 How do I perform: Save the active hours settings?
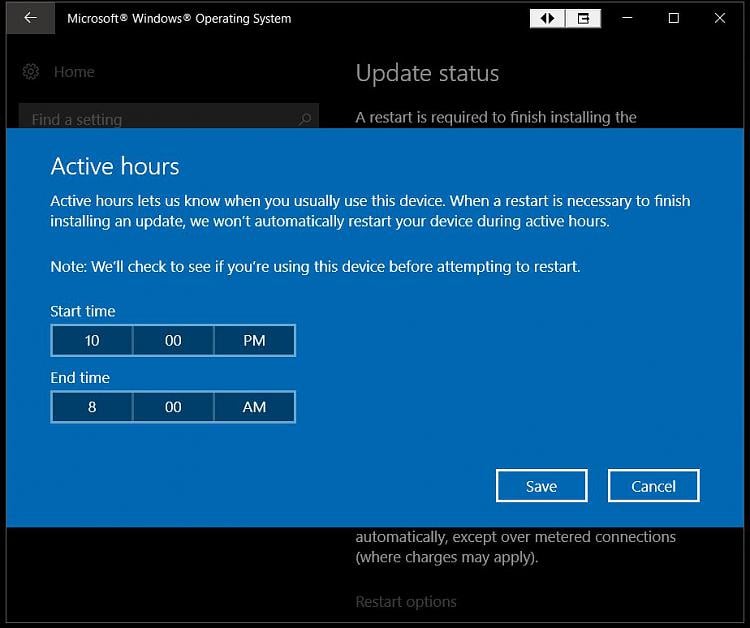click(x=541, y=486)
